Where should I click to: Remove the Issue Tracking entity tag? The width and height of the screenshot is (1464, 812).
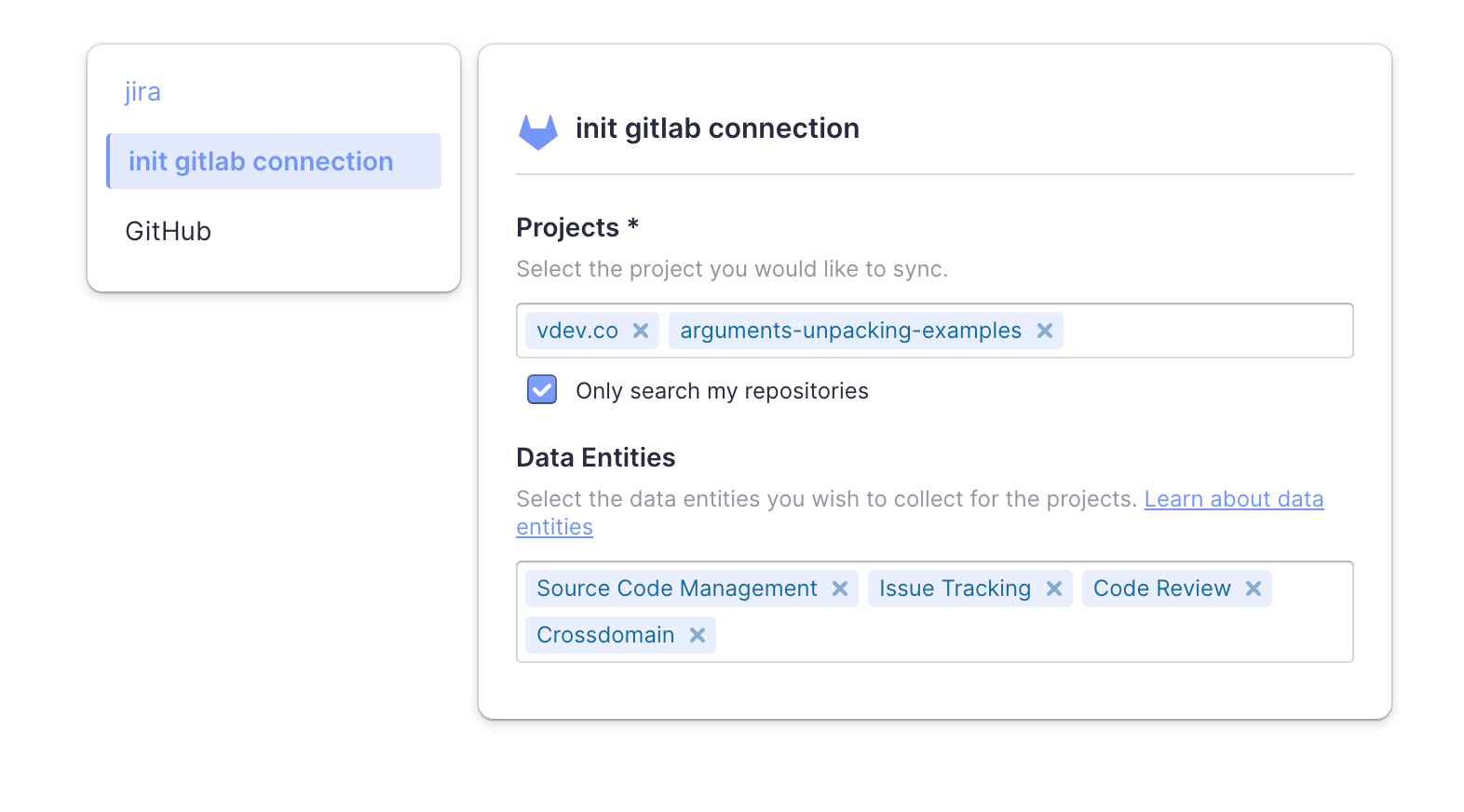(1054, 589)
